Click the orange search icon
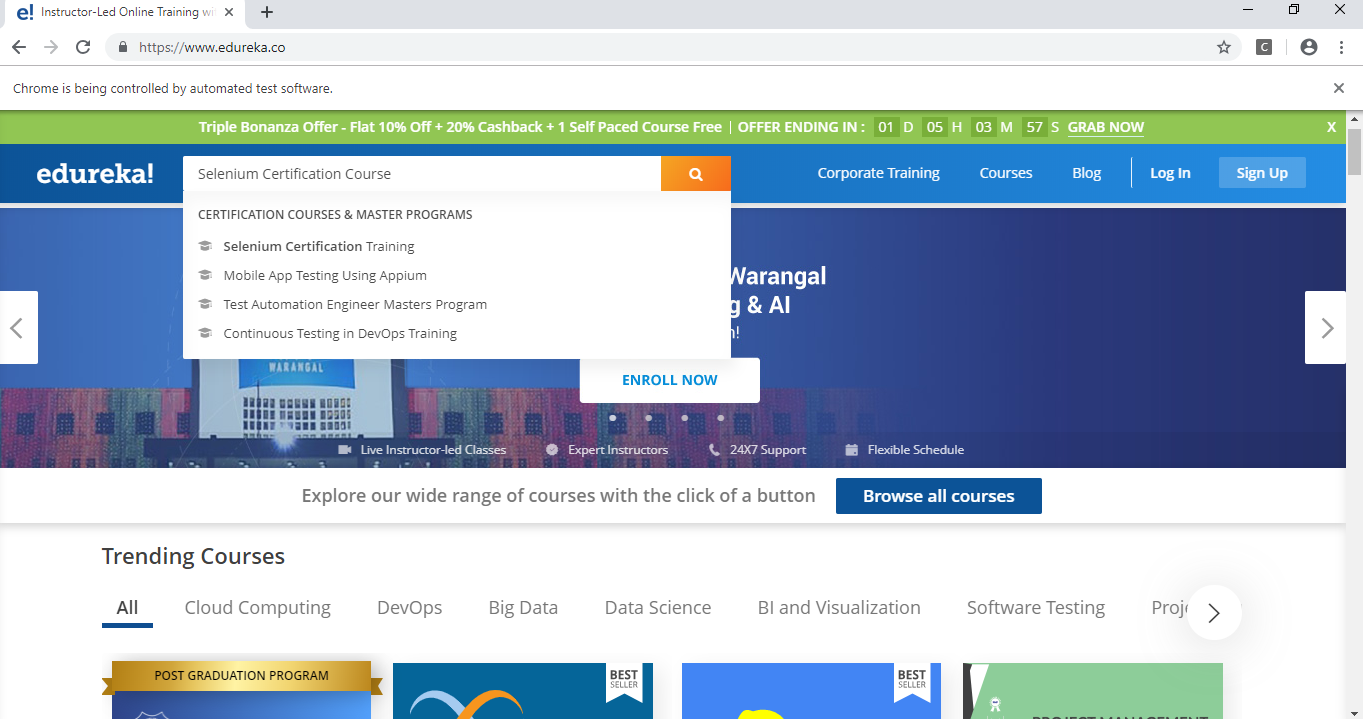 pyautogui.click(x=695, y=172)
